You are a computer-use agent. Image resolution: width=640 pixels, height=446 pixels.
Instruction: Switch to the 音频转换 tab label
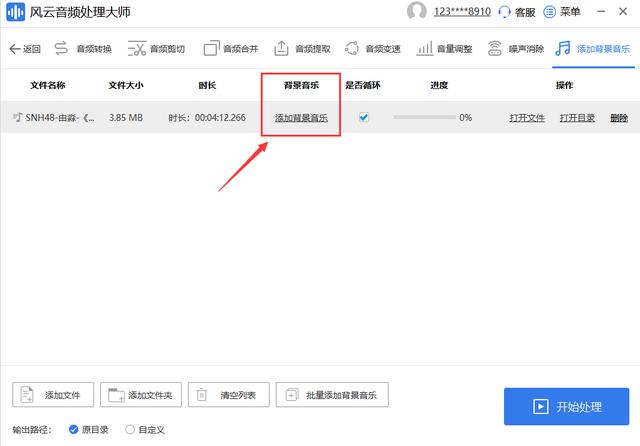[x=94, y=49]
